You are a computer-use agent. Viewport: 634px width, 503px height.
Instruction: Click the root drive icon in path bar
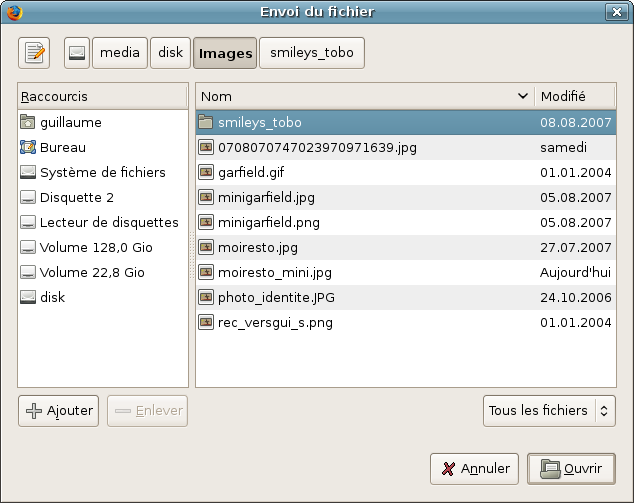click(77, 53)
